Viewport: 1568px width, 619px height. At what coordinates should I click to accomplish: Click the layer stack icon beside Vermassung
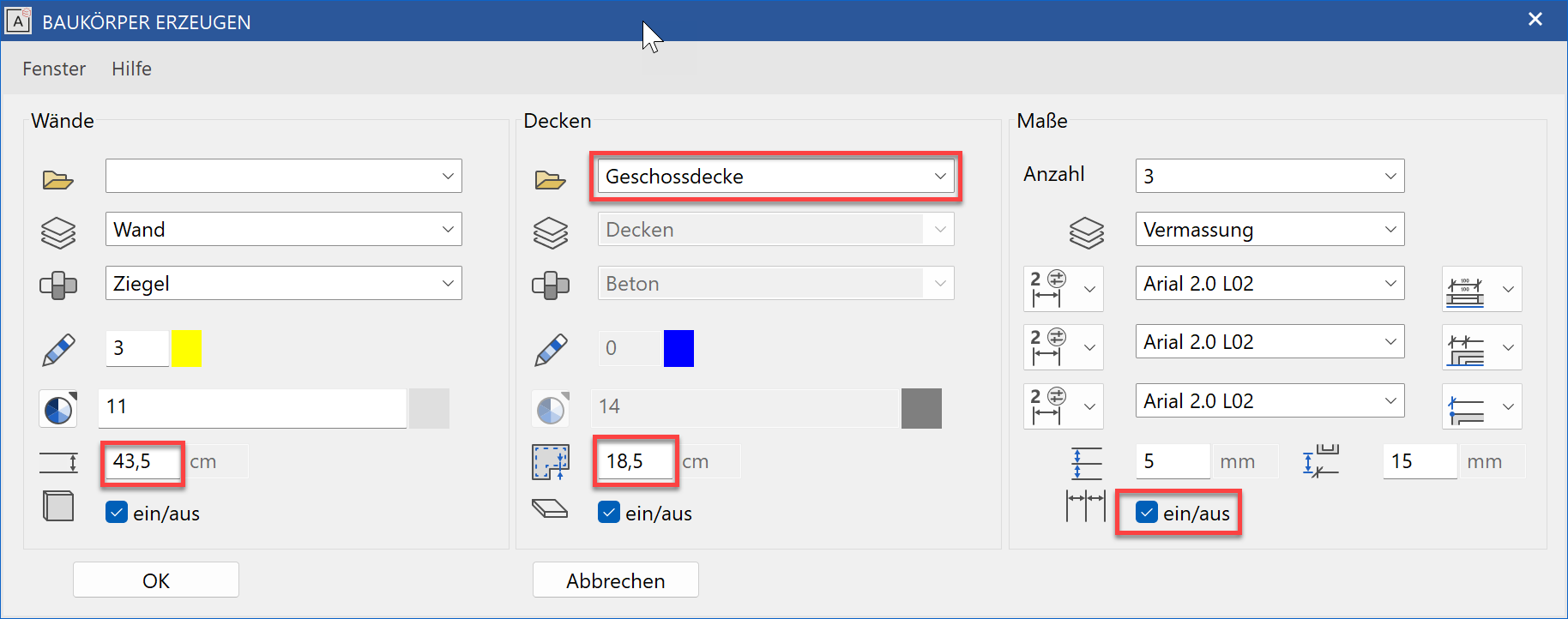[x=1086, y=232]
